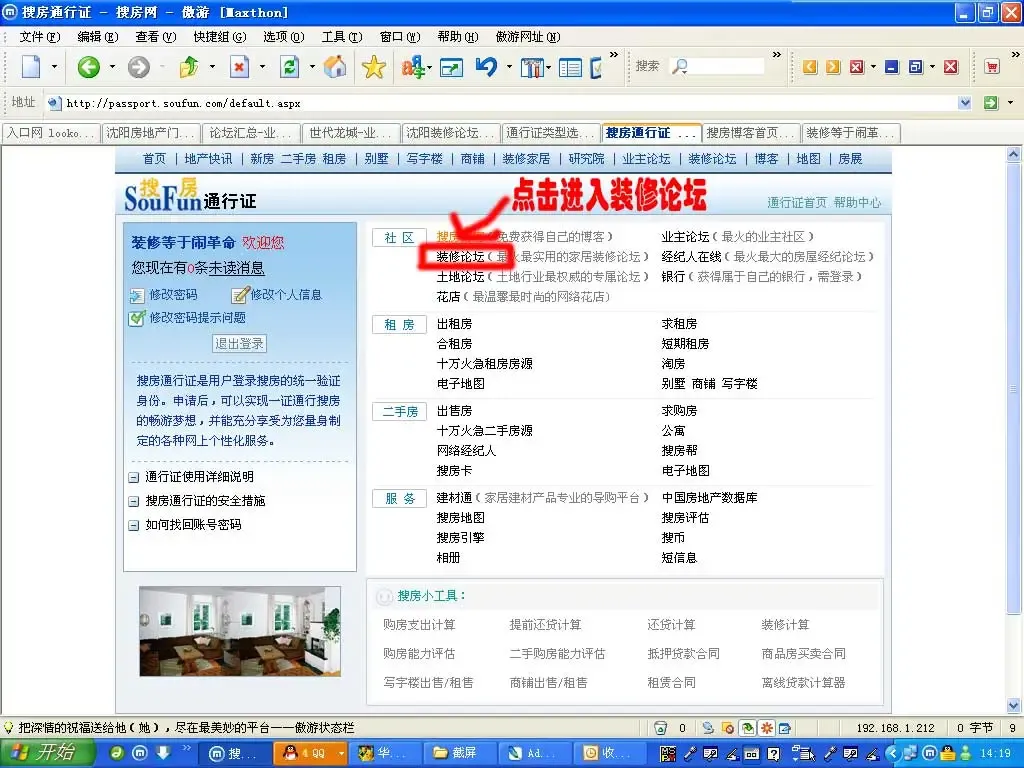
Task: Open dropdown arrow next to New page icon
Action: click(x=54, y=67)
